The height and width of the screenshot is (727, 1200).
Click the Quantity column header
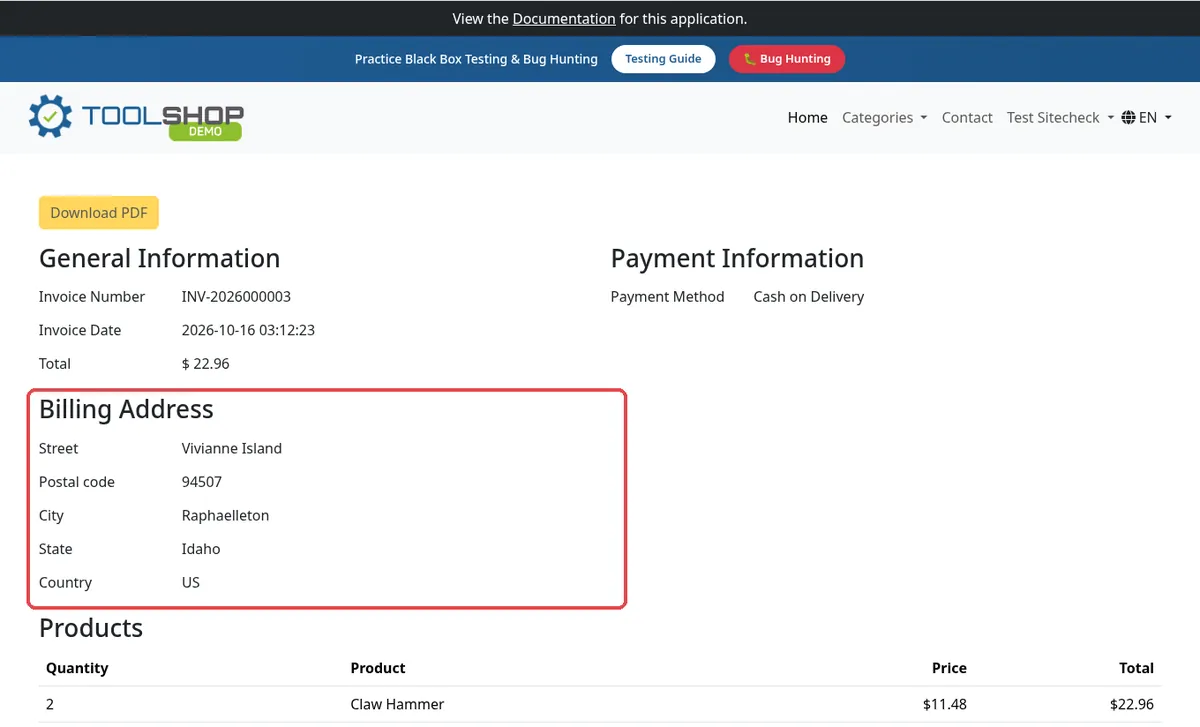coord(77,668)
